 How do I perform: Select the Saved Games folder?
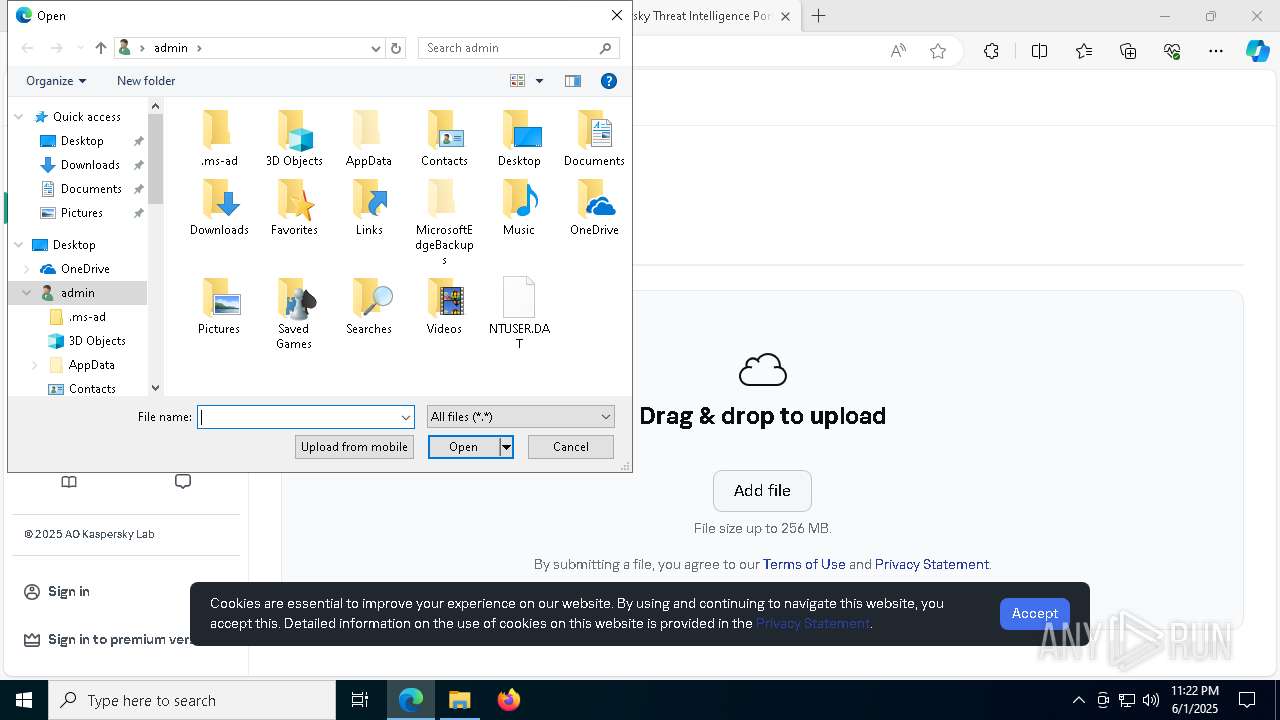pyautogui.click(x=294, y=313)
